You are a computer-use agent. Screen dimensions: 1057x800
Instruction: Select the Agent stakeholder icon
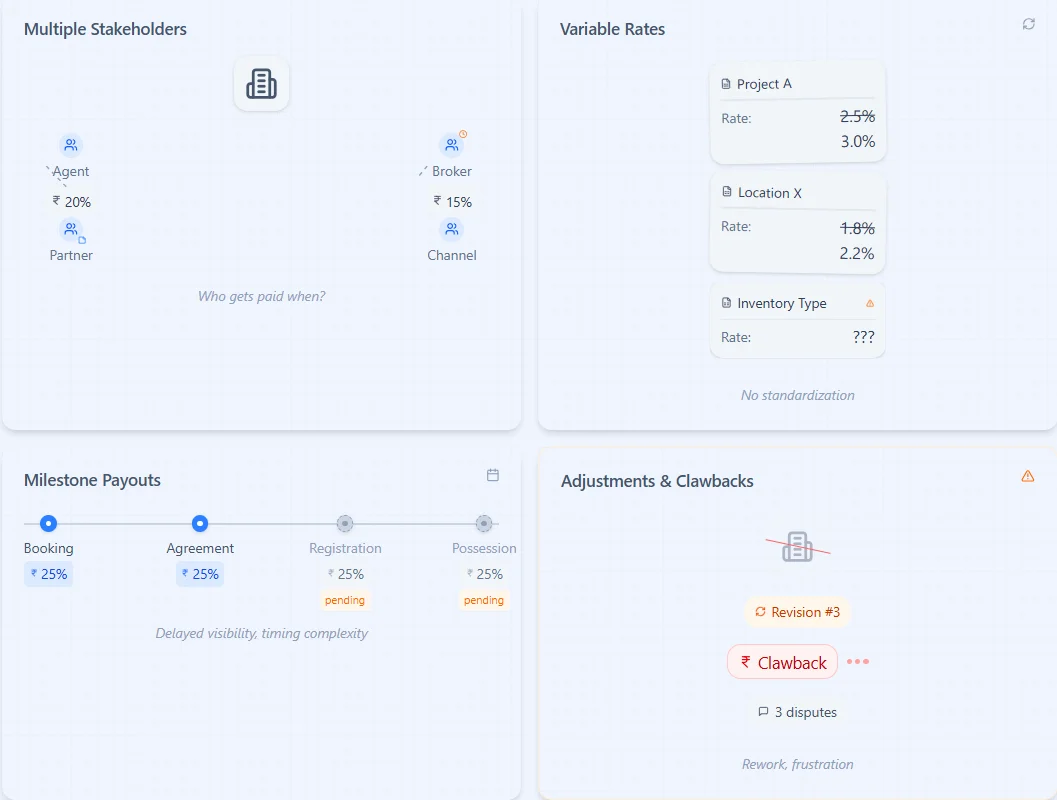click(69, 144)
